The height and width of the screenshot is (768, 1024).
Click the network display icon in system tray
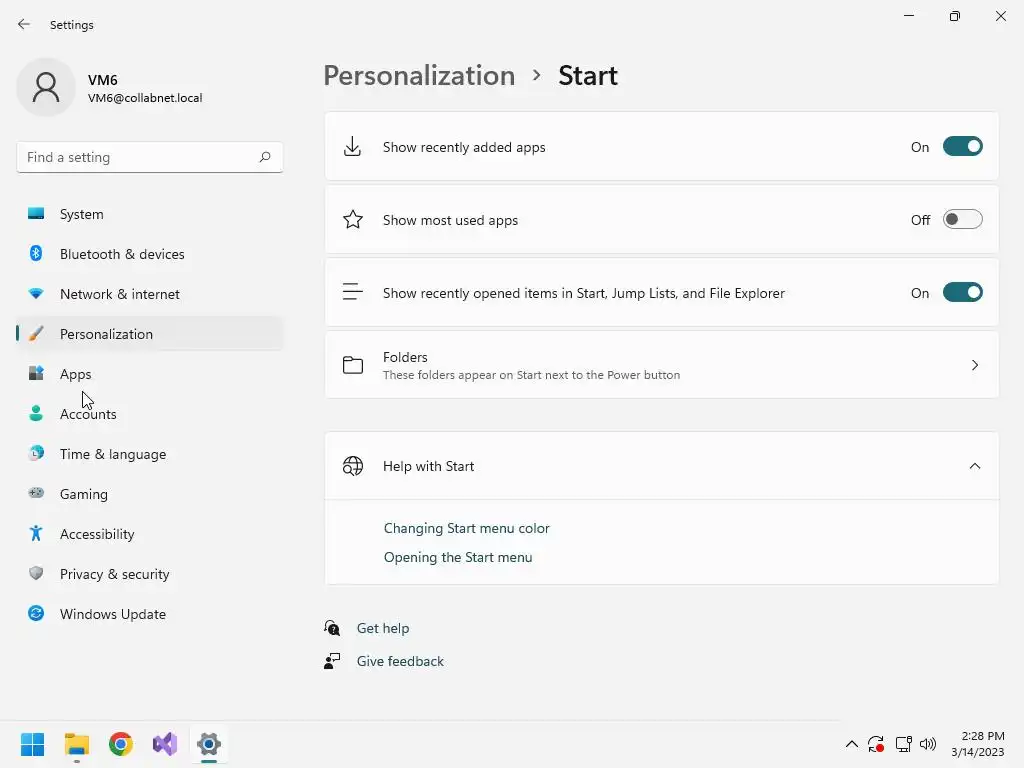pyautogui.click(x=904, y=744)
